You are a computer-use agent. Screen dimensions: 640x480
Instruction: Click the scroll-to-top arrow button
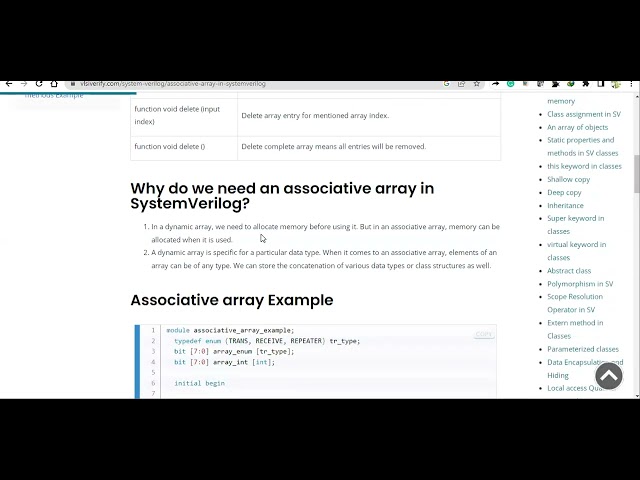coord(609,376)
